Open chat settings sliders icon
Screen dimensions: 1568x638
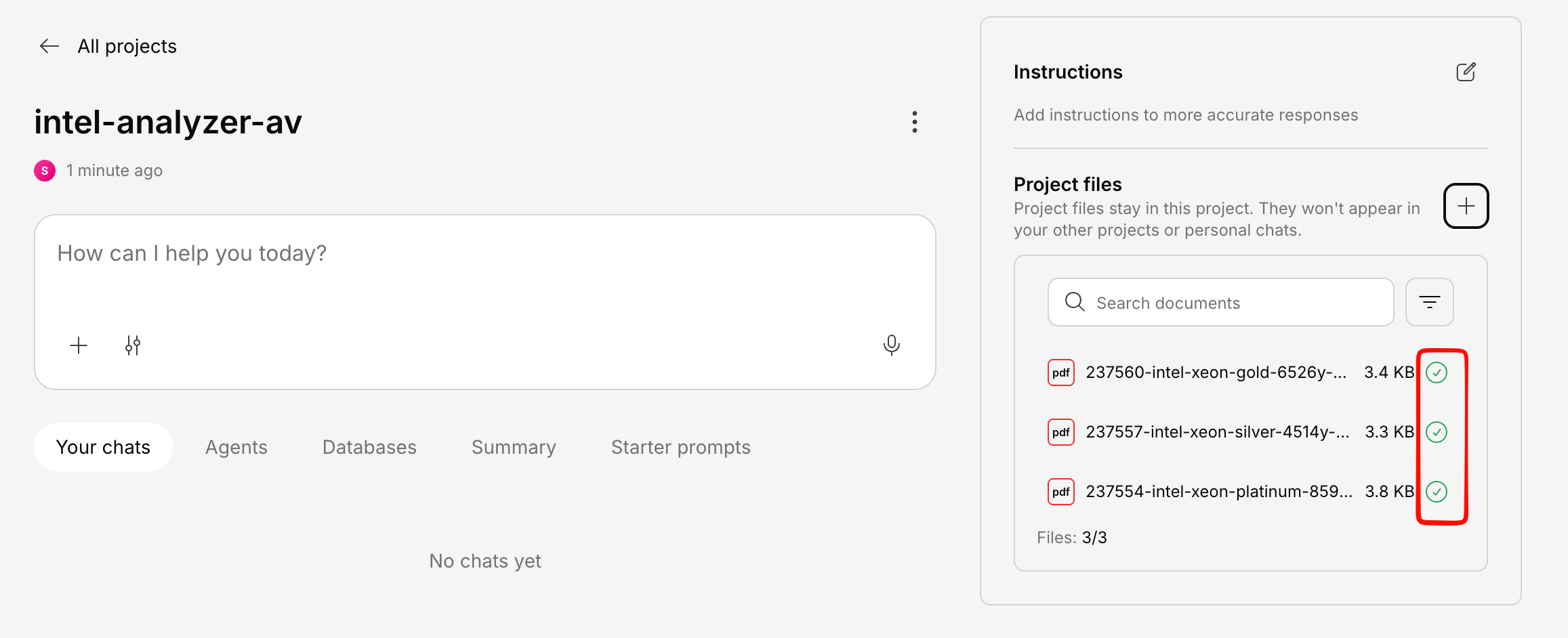[x=133, y=345]
